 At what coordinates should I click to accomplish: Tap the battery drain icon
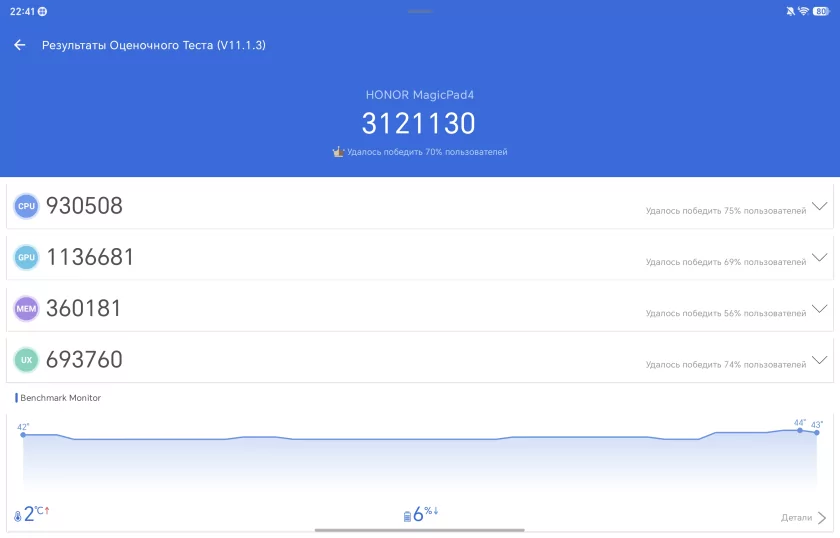pyautogui.click(x=407, y=516)
